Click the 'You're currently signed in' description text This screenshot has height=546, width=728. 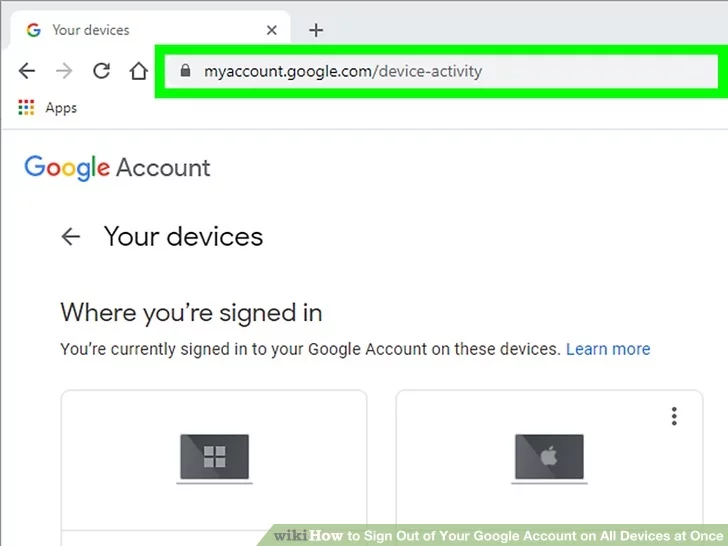pos(310,349)
